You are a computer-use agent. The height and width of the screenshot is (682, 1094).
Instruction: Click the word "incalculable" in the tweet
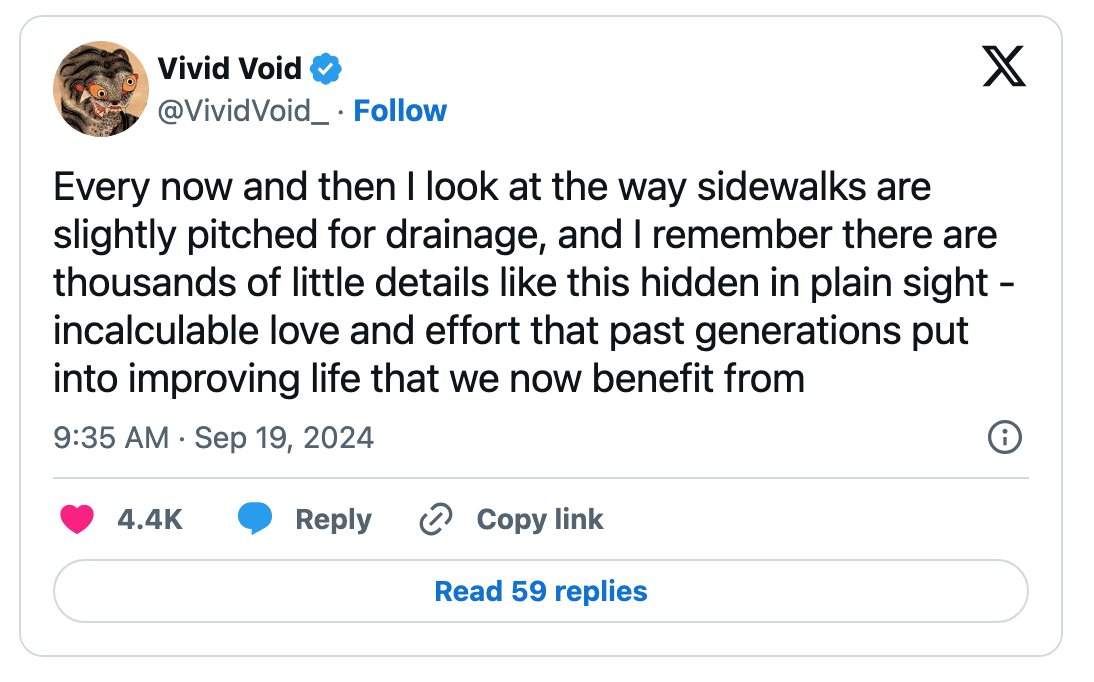click(156, 331)
